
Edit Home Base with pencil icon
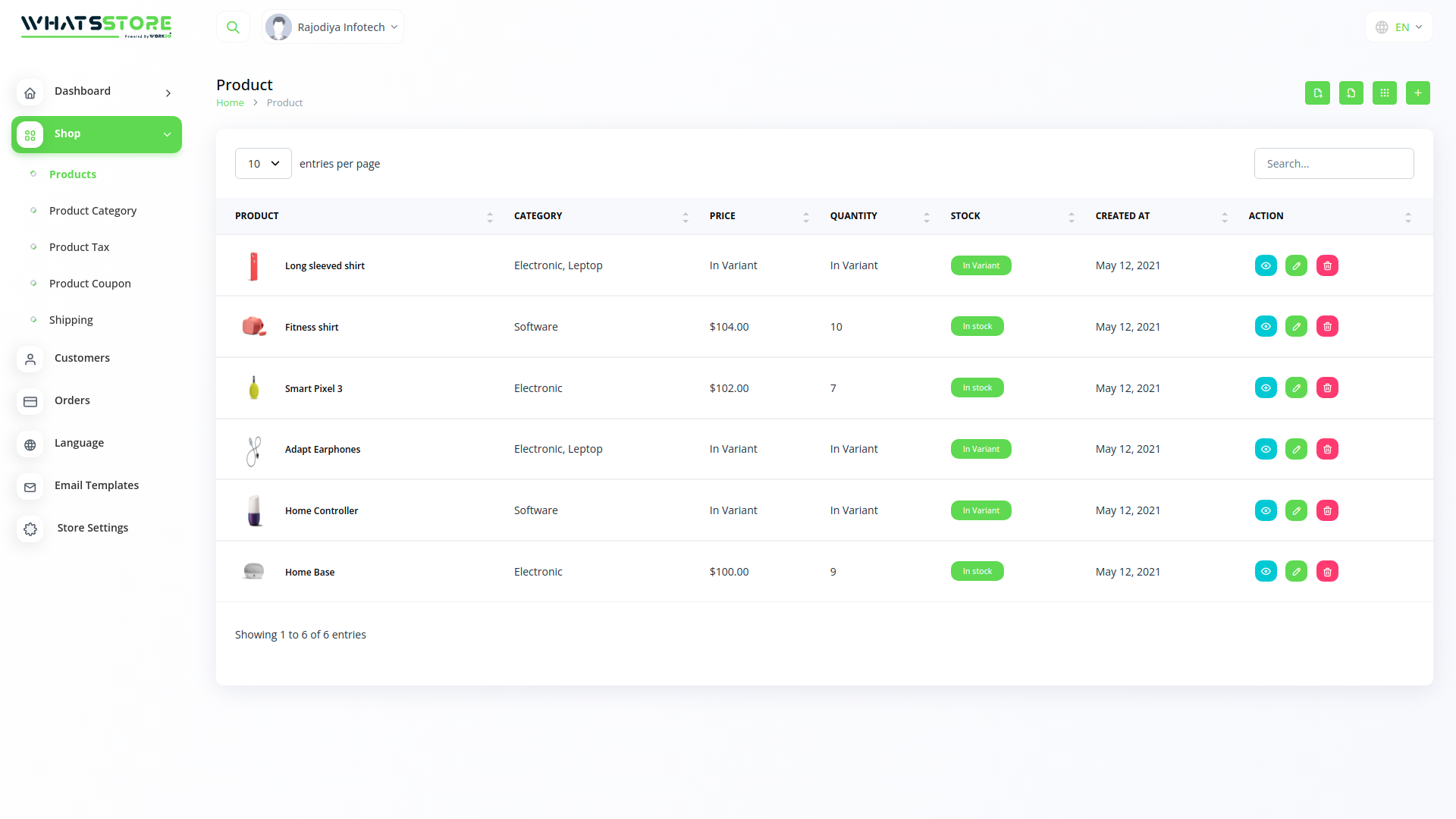pyautogui.click(x=1296, y=572)
